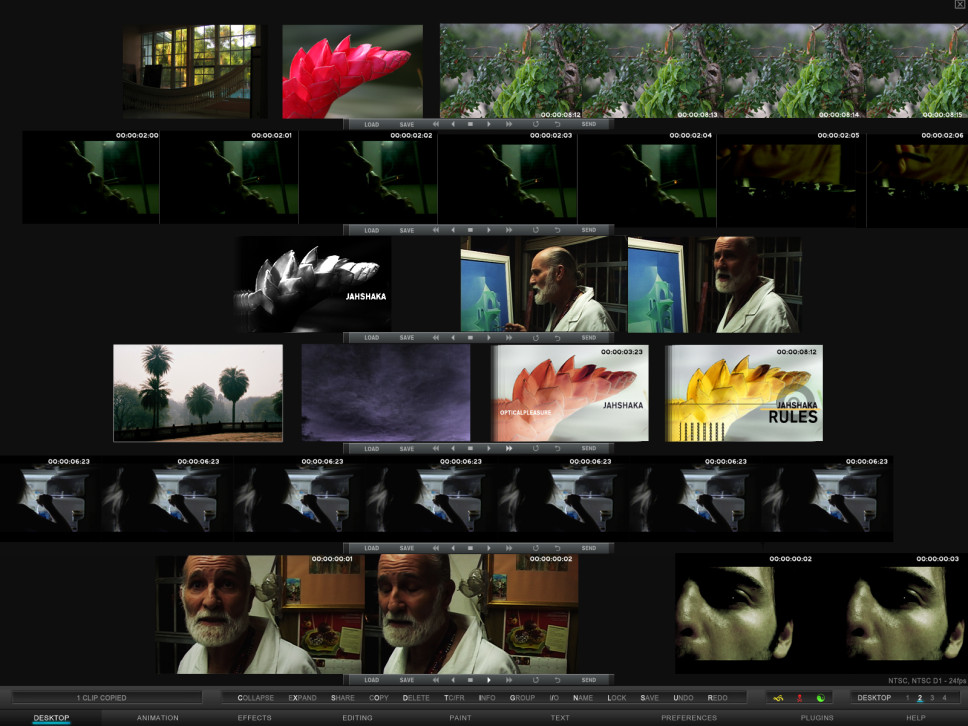
Task: Click Copy in the bottom toolbar
Action: 379,698
